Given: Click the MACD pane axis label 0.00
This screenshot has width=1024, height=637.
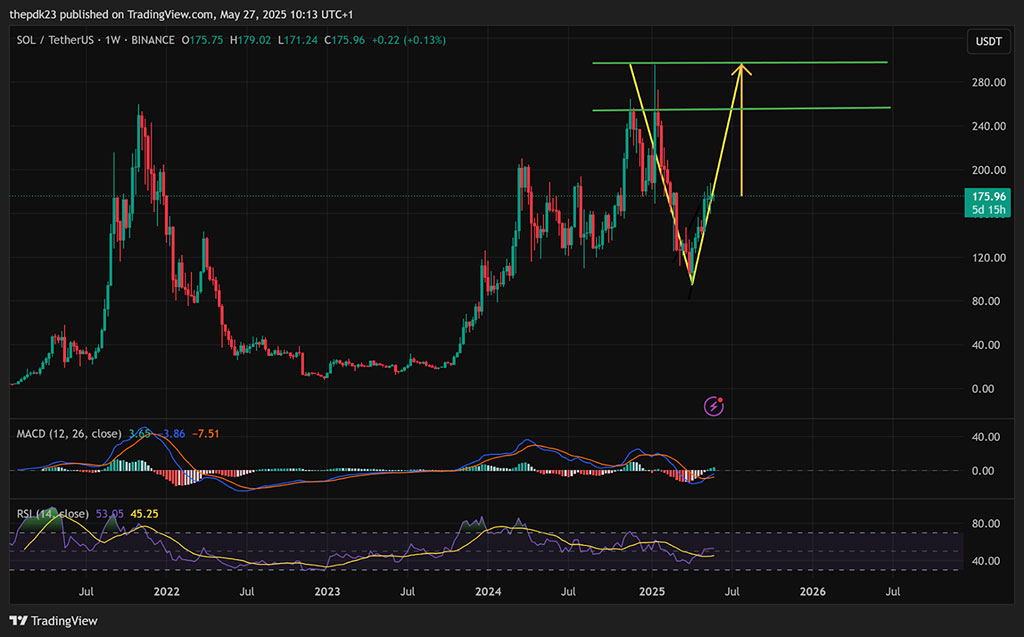Looking at the screenshot, I should click(x=983, y=470).
